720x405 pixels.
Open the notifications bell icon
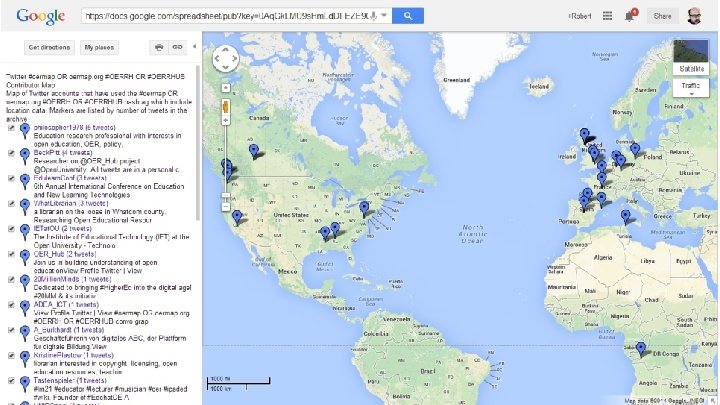[630, 16]
